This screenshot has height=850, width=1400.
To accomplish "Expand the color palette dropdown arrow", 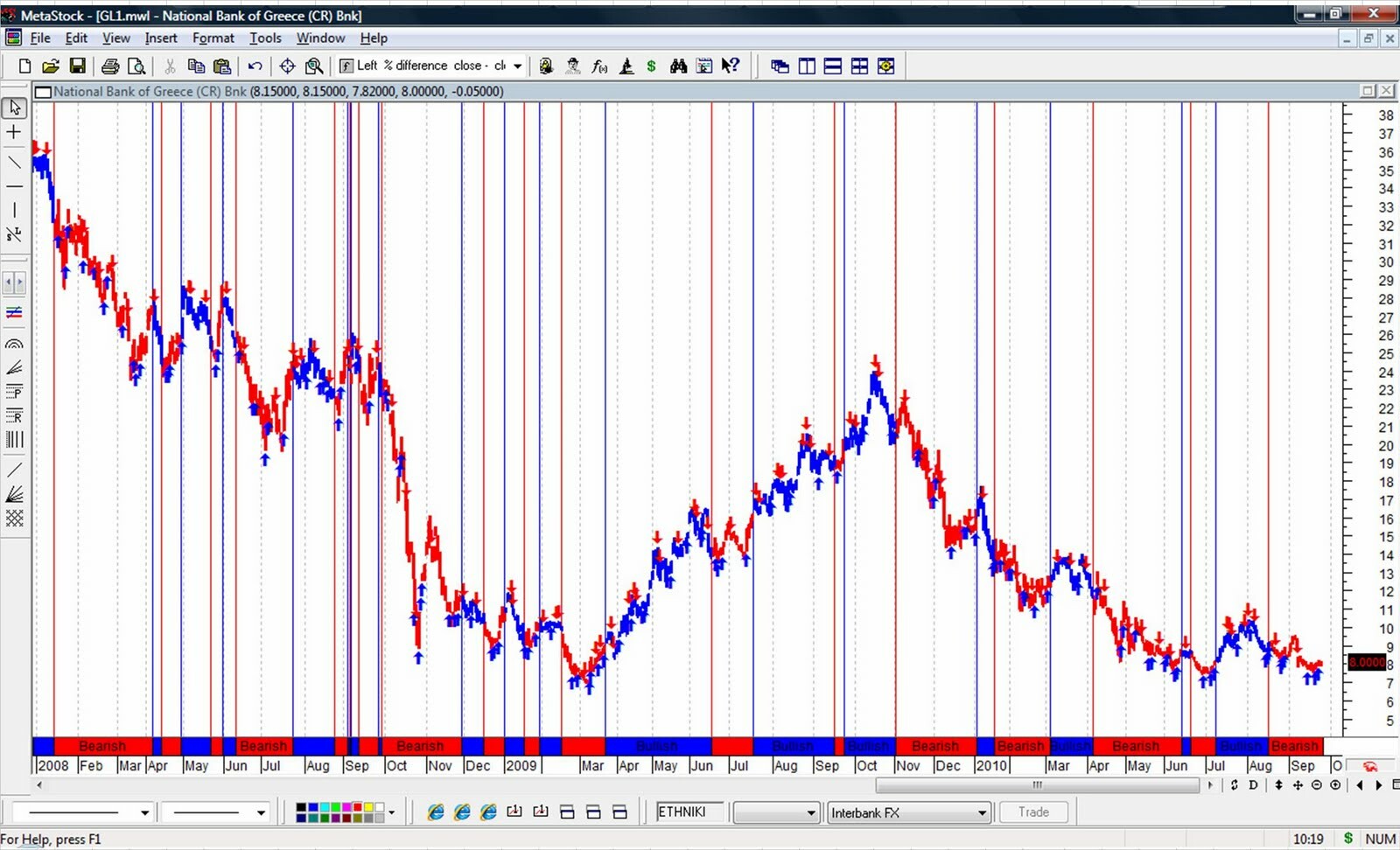I will click(391, 812).
